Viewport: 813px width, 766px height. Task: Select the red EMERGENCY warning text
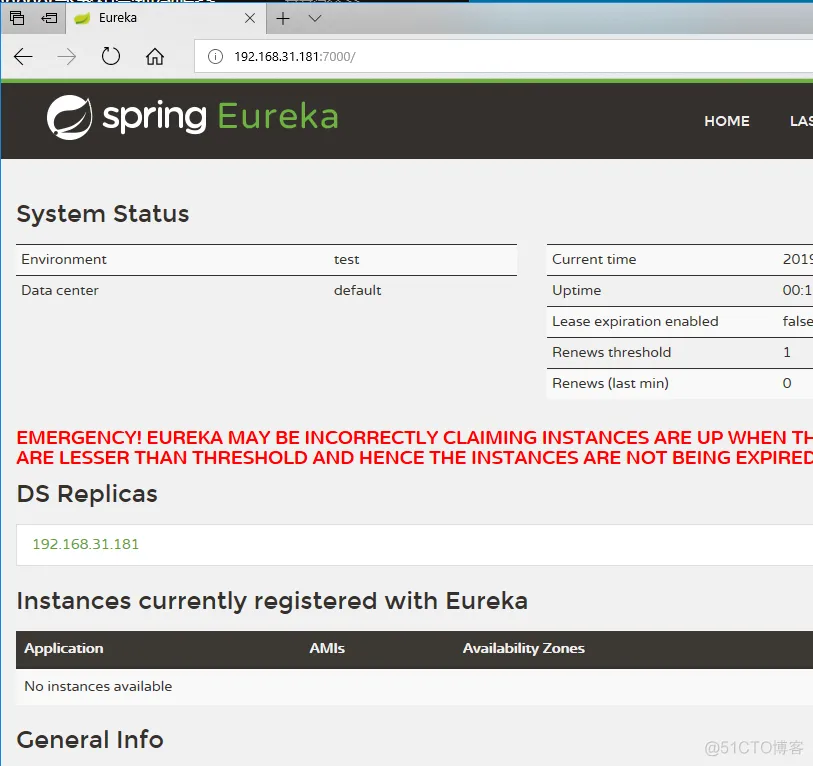click(414, 448)
